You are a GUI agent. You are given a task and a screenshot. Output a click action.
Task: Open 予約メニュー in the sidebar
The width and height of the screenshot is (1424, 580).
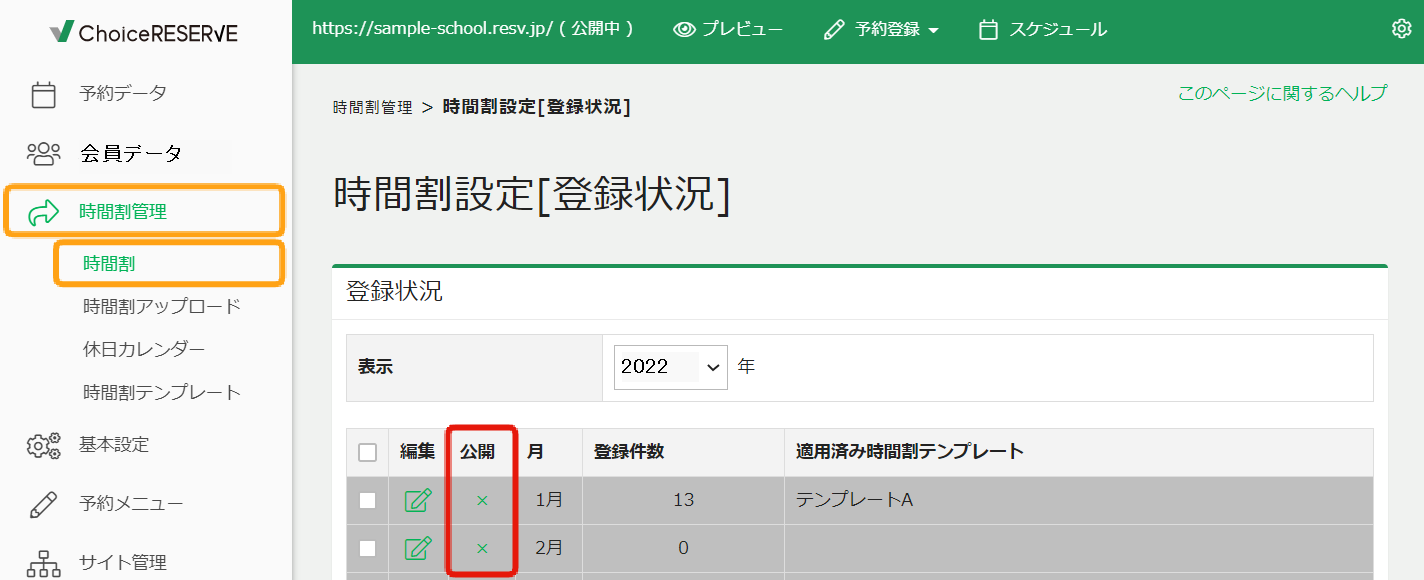(x=131, y=503)
